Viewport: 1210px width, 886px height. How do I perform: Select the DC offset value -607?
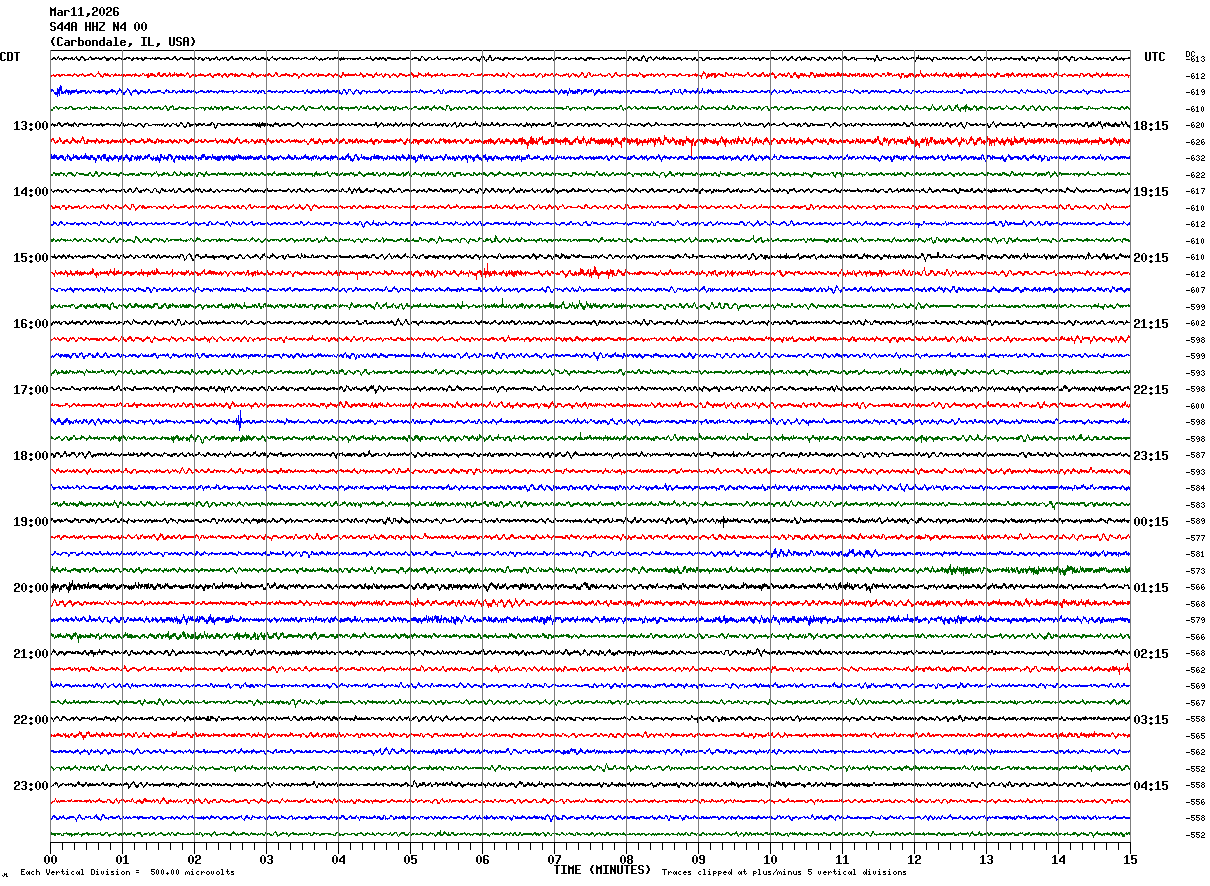[x=1195, y=291]
